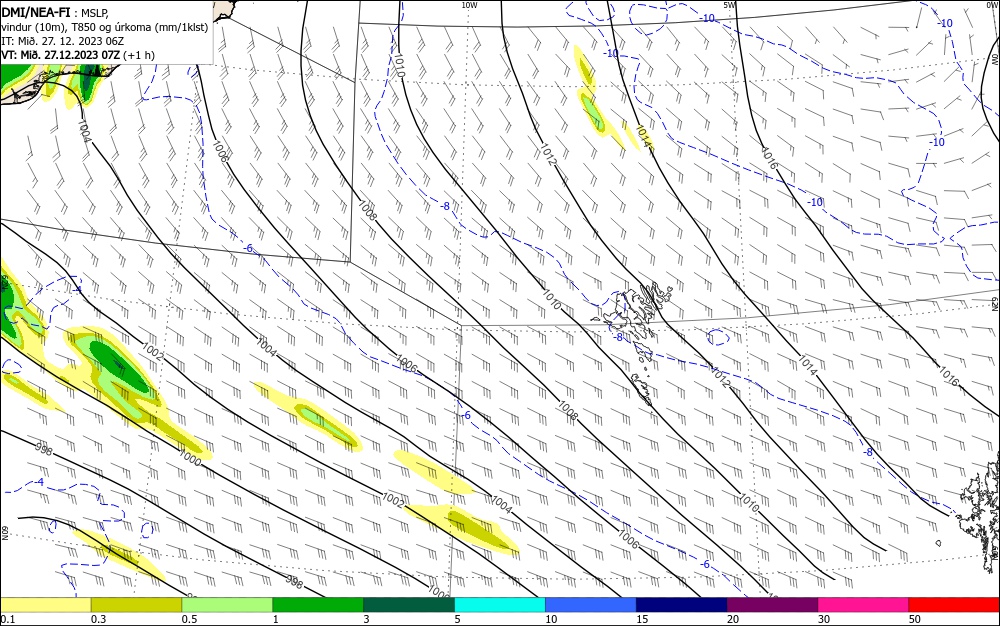Choose the navy 15–20 legend swatch
The width and height of the screenshot is (1000, 626).
681,605
